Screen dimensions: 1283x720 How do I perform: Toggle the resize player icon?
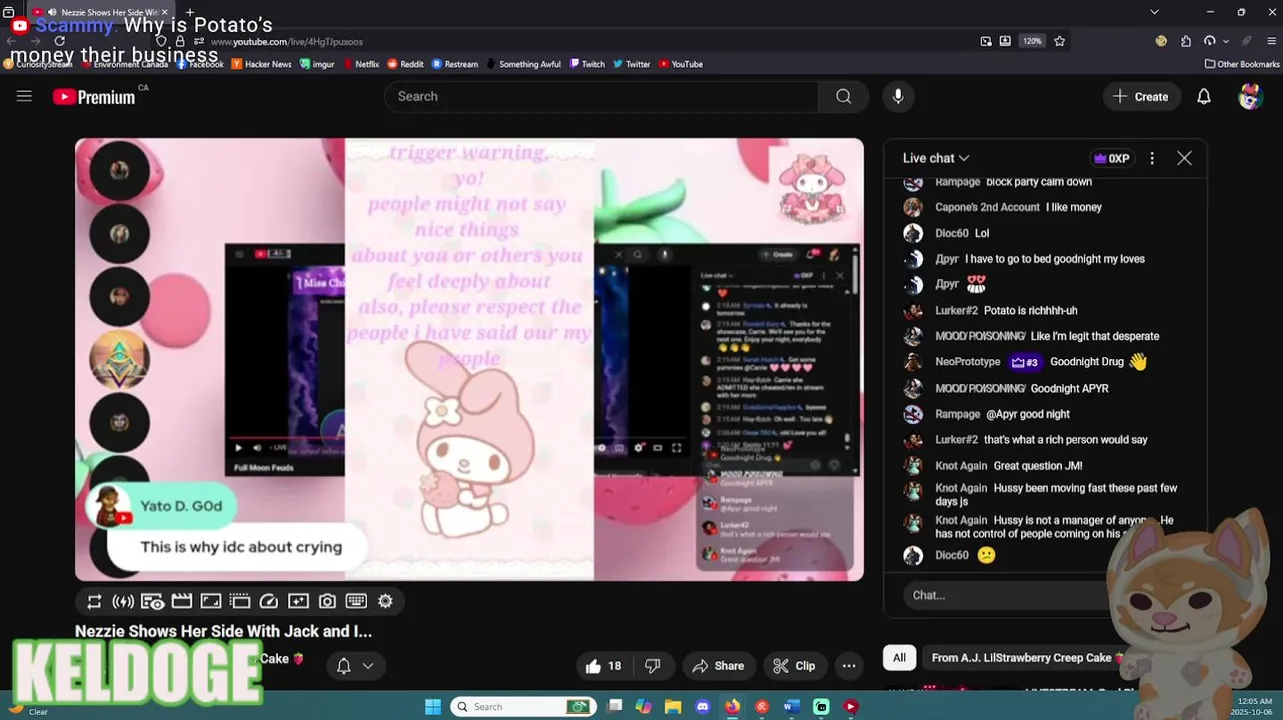(210, 601)
